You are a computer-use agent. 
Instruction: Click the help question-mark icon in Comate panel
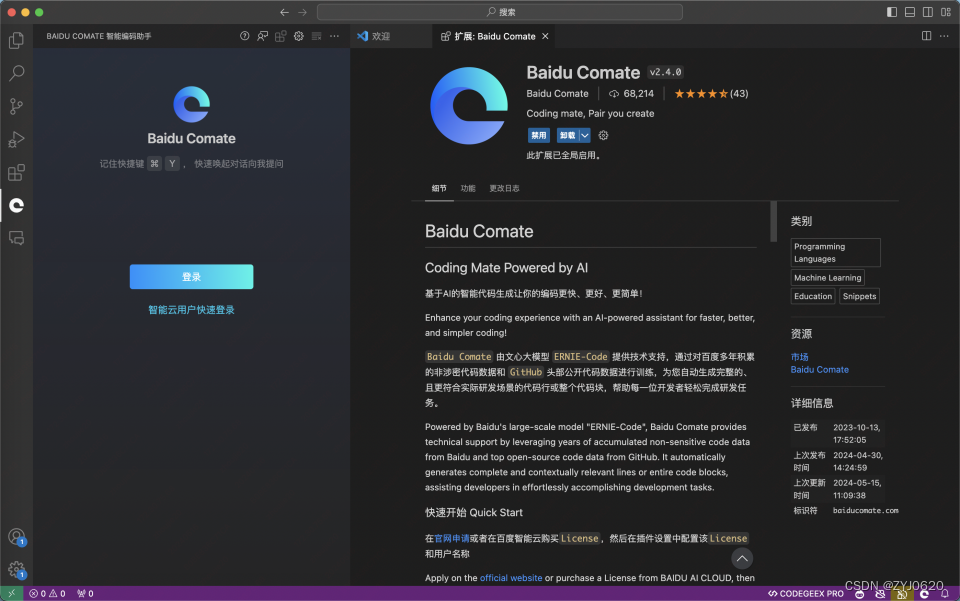tap(245, 36)
